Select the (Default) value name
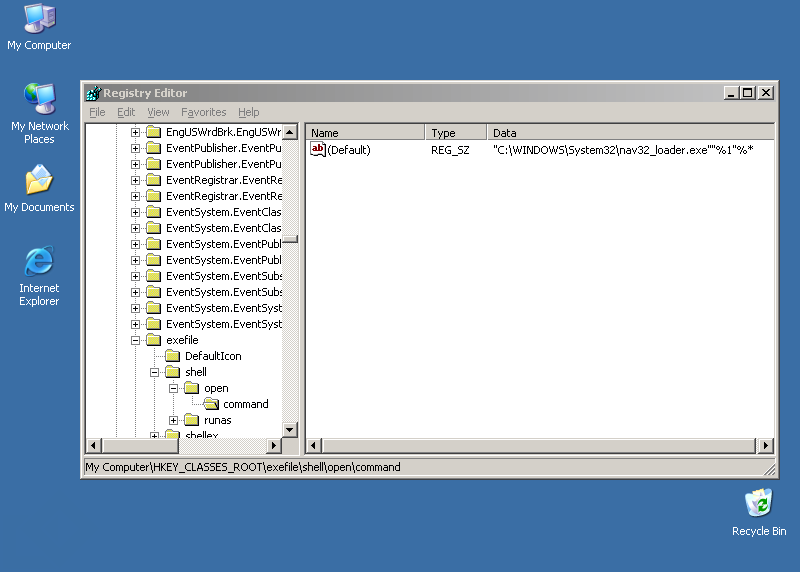The height and width of the screenshot is (572, 800). coord(349,150)
